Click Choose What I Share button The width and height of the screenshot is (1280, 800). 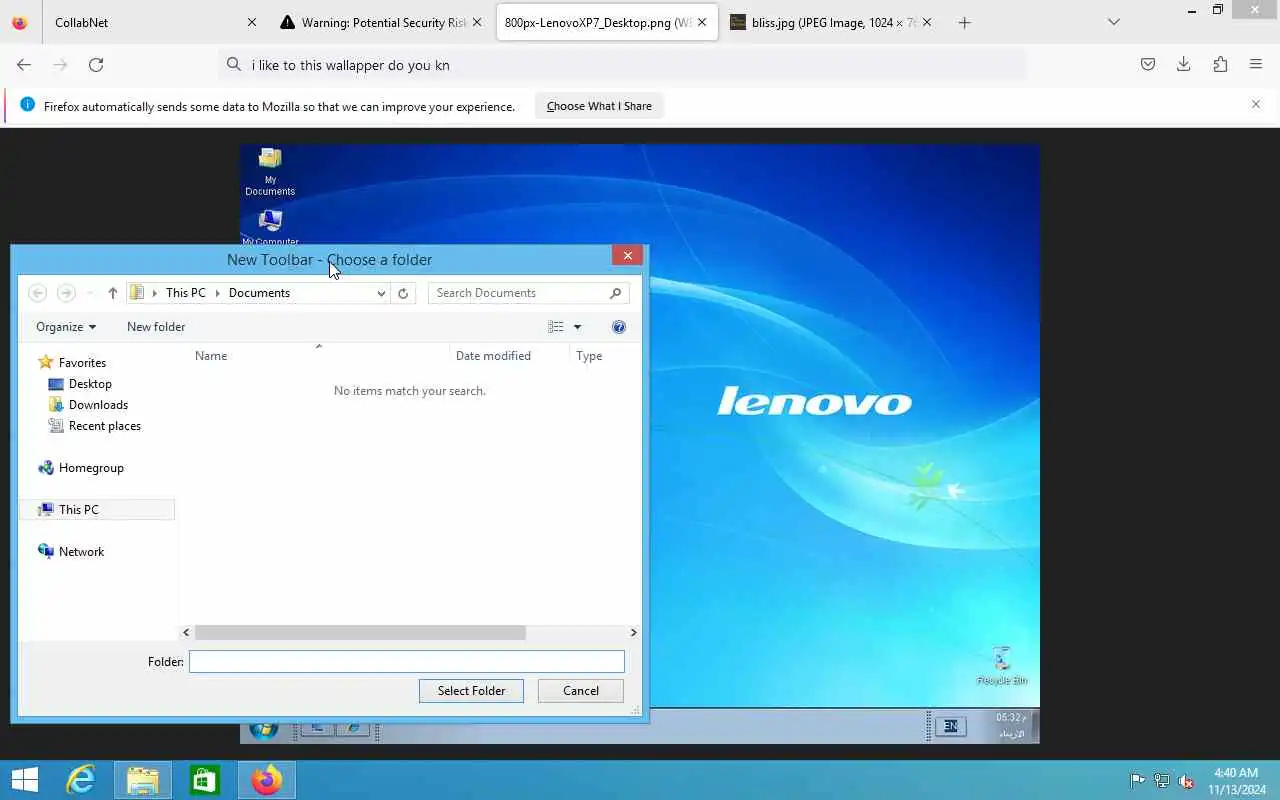(599, 106)
